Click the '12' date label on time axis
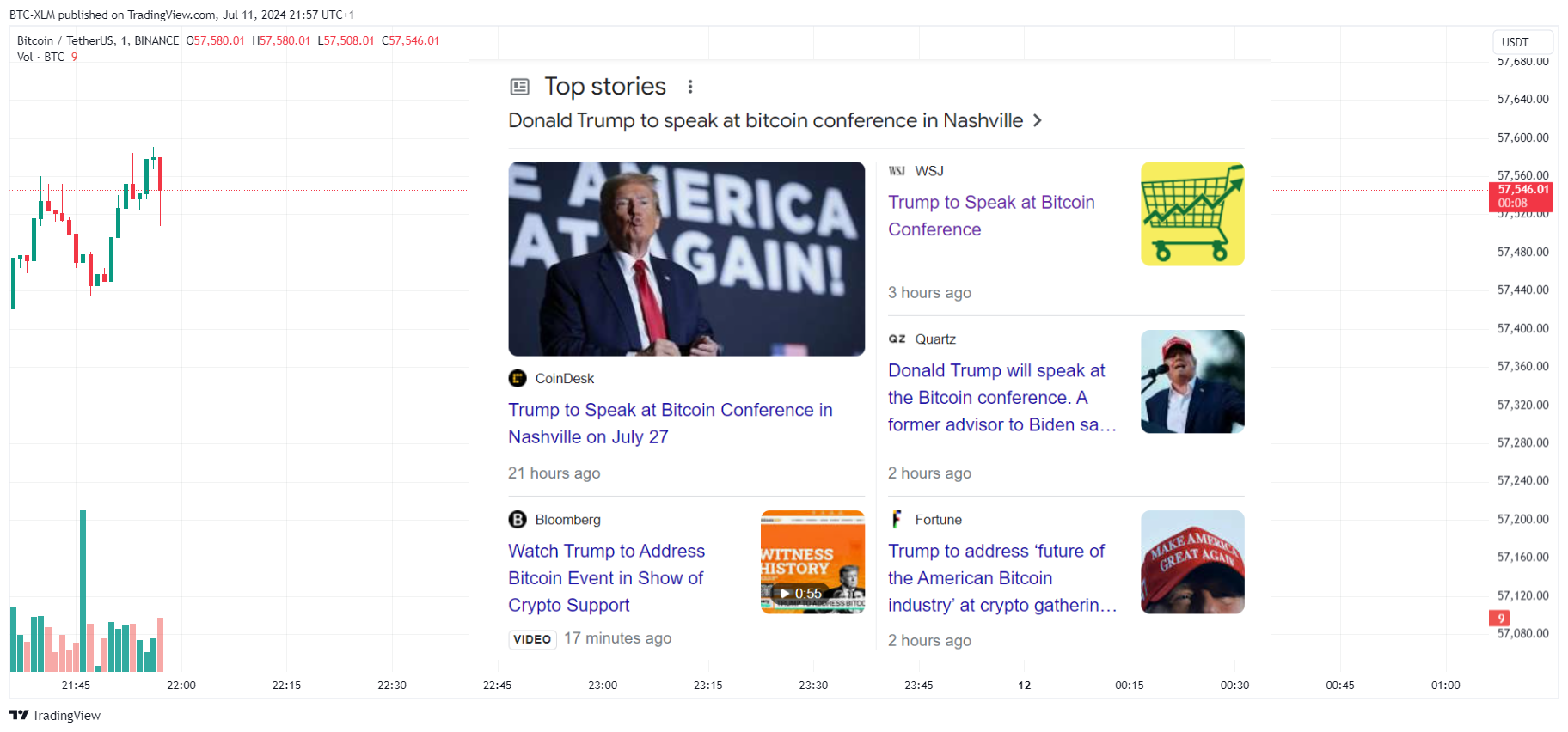Screen dimensions: 1568x732 (1024, 686)
